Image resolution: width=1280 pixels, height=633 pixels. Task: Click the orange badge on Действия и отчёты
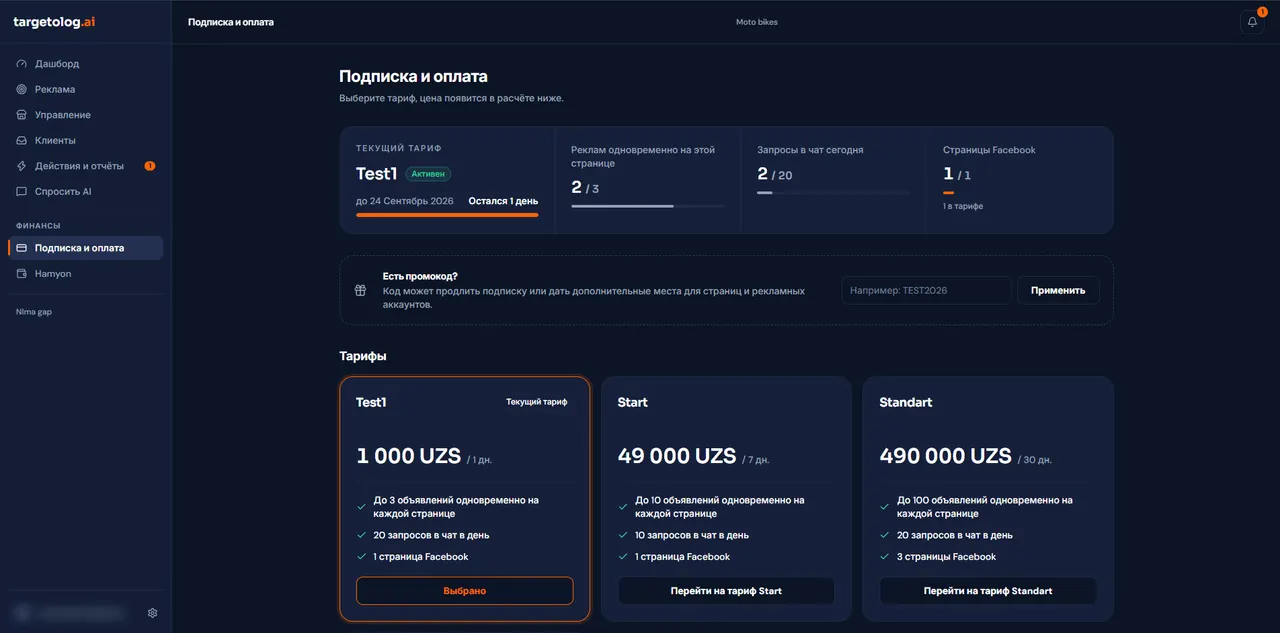coord(150,166)
